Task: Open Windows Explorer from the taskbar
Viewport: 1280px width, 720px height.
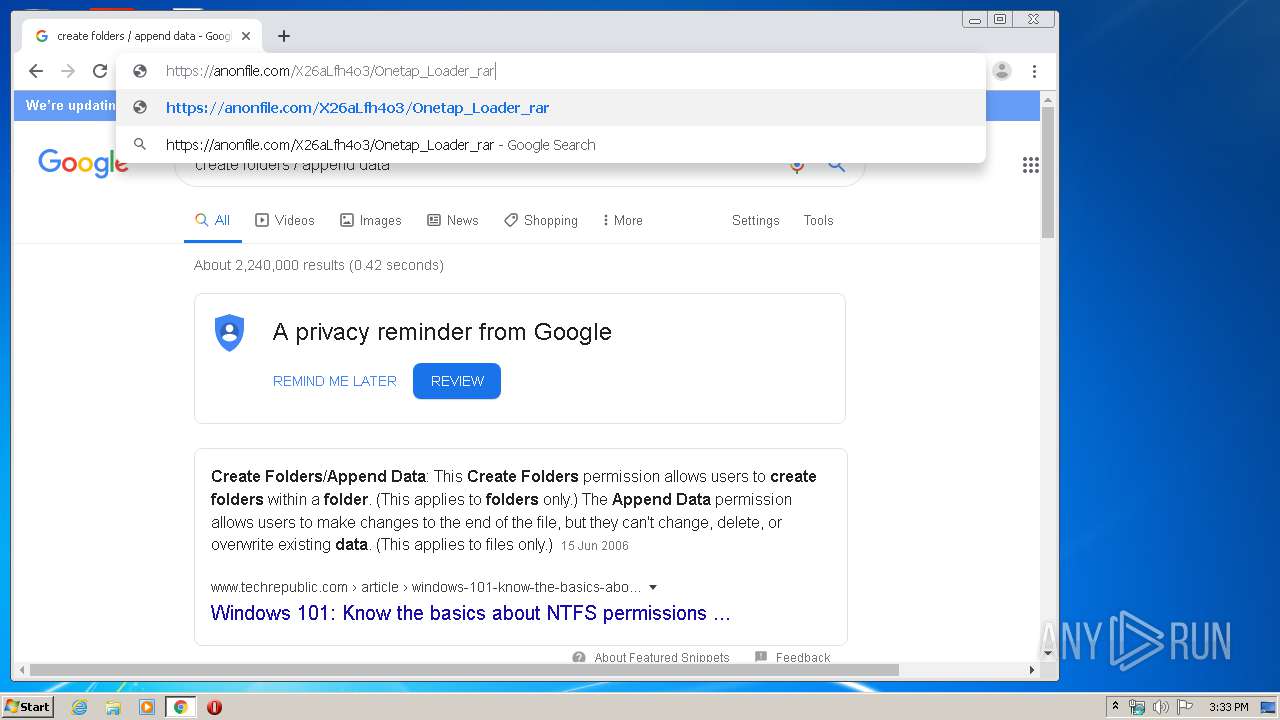Action: 113,707
